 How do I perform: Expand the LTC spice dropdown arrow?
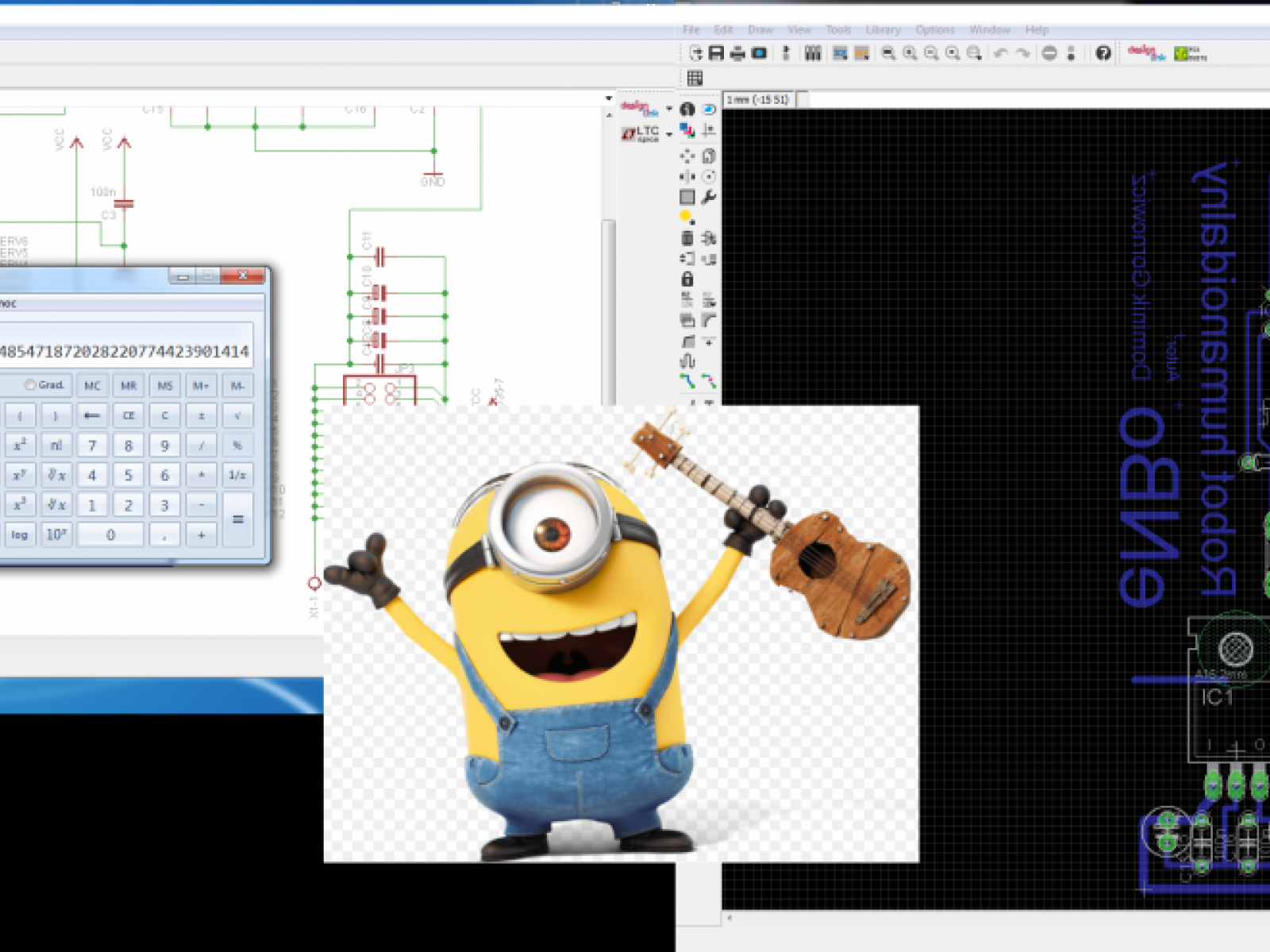click(669, 134)
